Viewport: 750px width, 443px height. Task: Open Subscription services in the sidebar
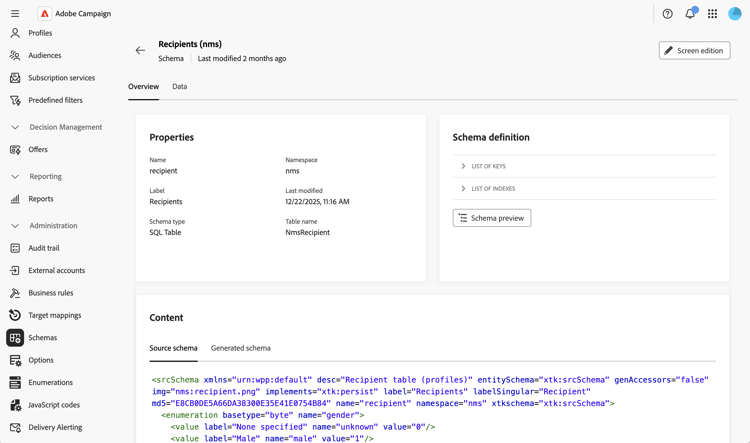tap(61, 78)
